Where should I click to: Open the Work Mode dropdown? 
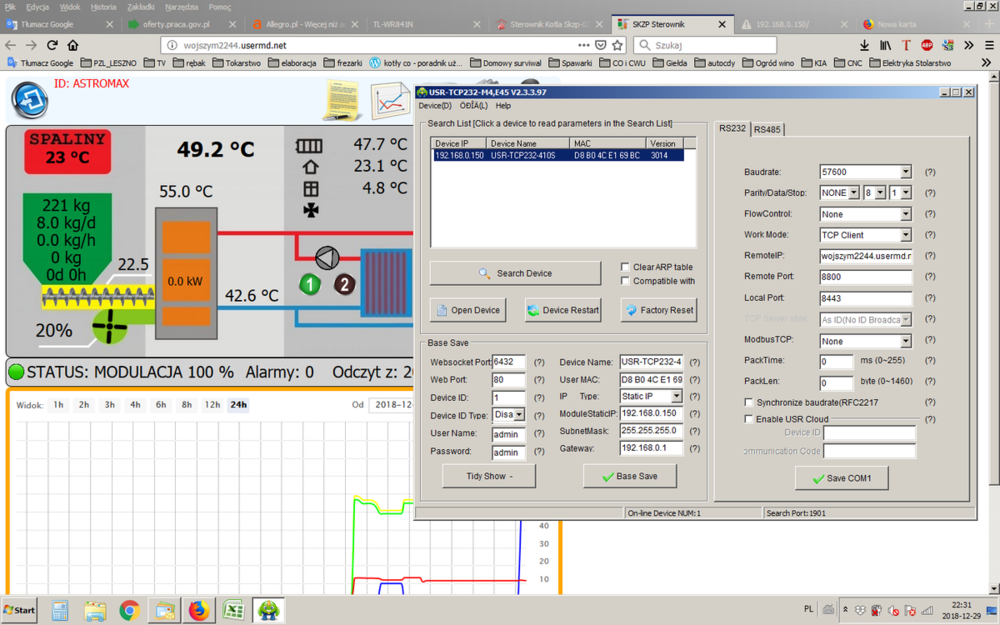(x=905, y=236)
